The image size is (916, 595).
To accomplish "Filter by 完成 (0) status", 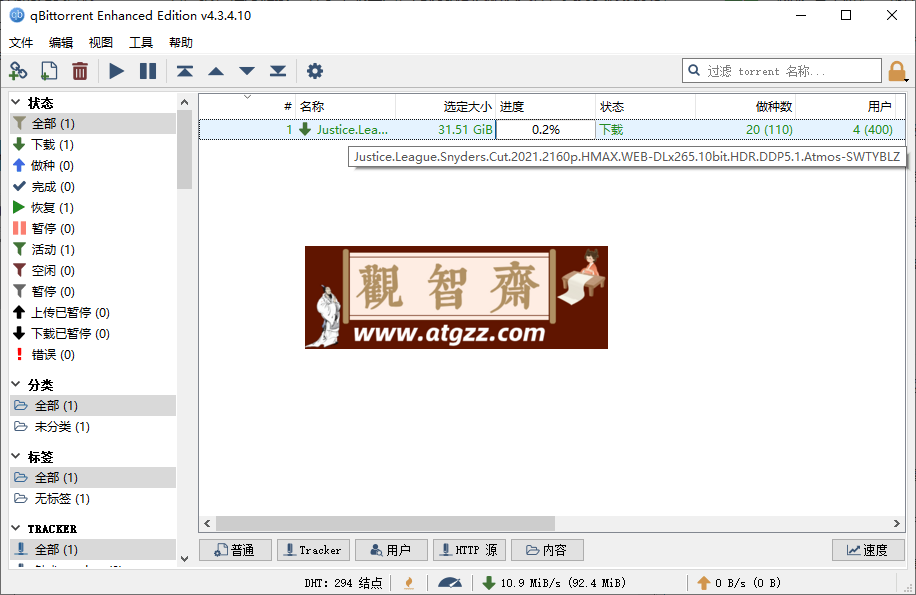I will [x=93, y=186].
